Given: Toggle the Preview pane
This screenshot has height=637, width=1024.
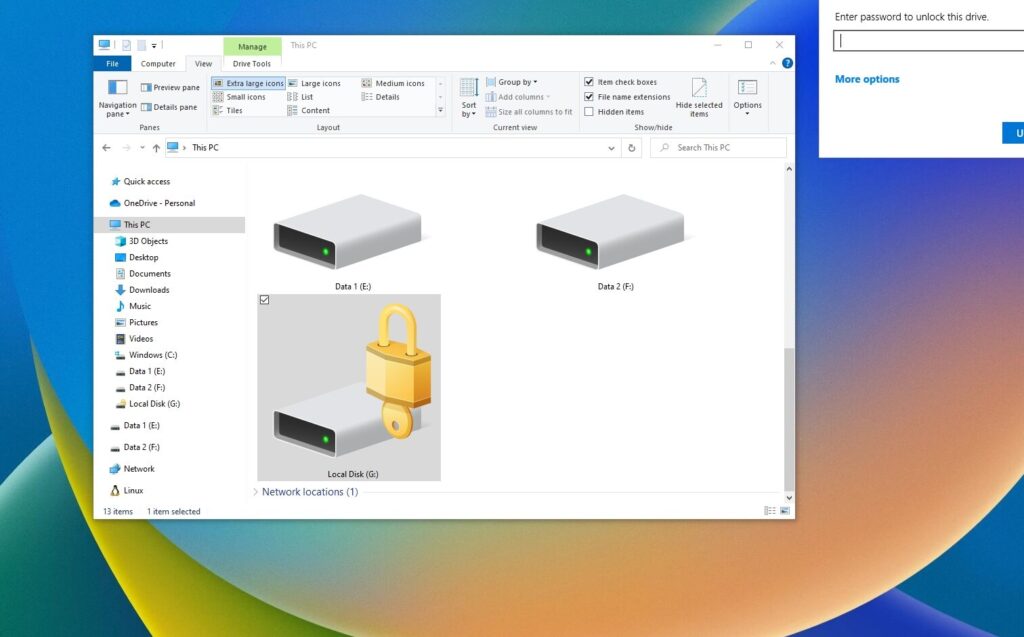Looking at the screenshot, I should click(170, 88).
